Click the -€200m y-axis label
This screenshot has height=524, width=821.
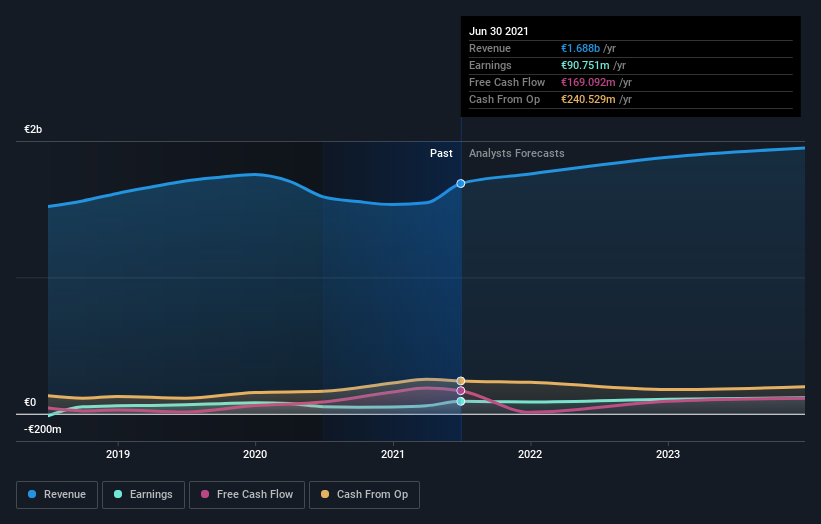(42, 429)
